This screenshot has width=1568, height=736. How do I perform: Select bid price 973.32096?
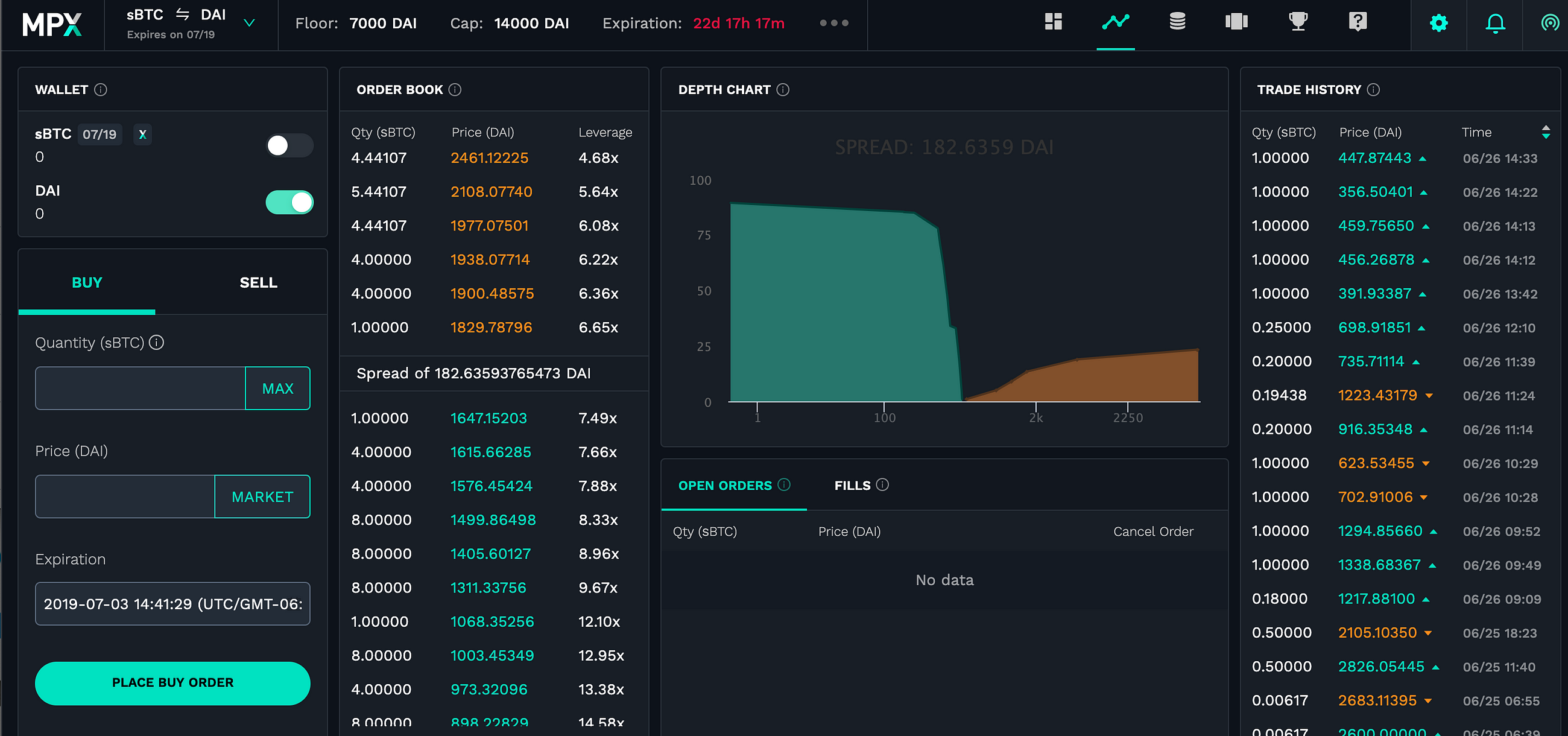point(488,690)
